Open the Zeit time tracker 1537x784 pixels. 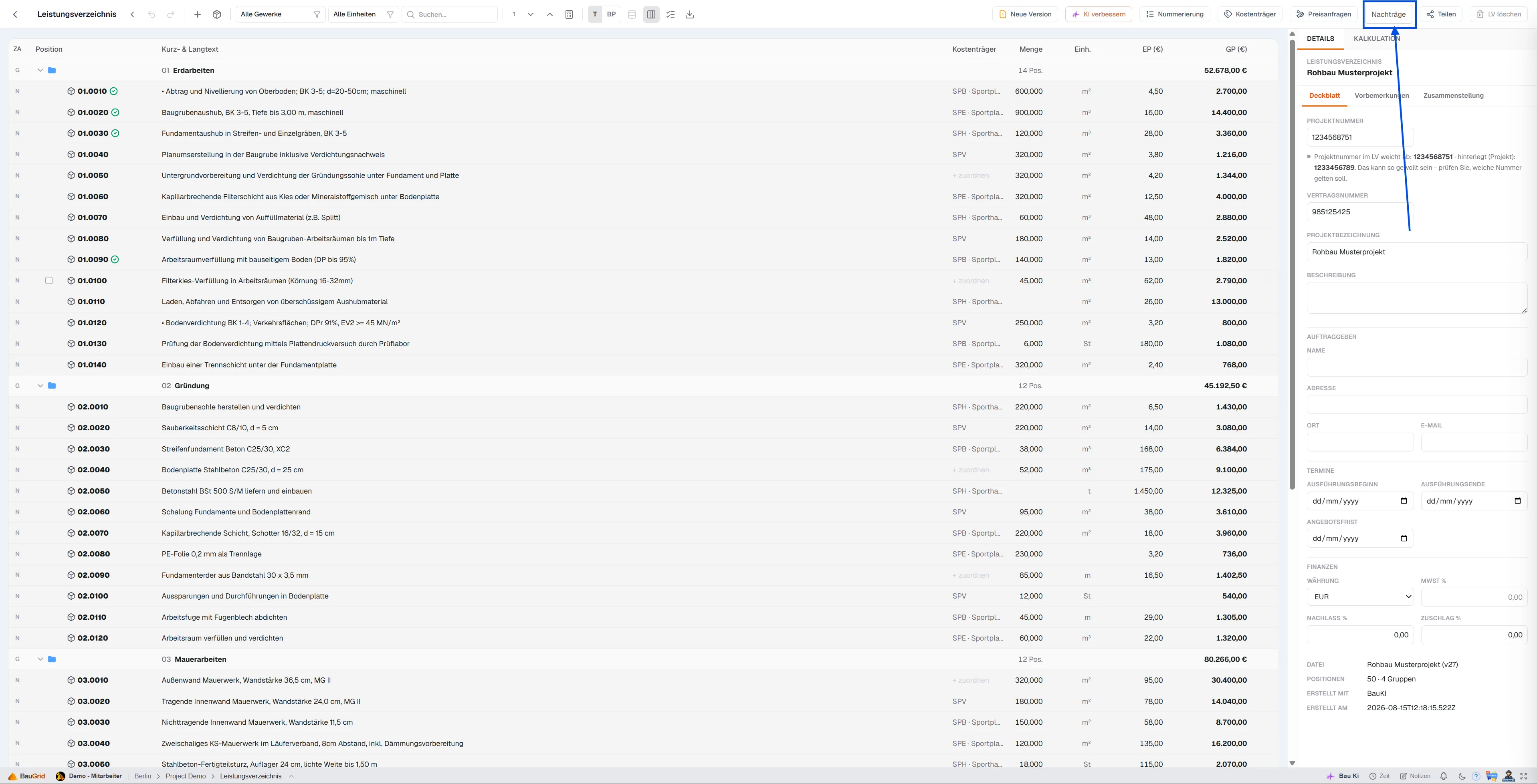coord(1379,776)
